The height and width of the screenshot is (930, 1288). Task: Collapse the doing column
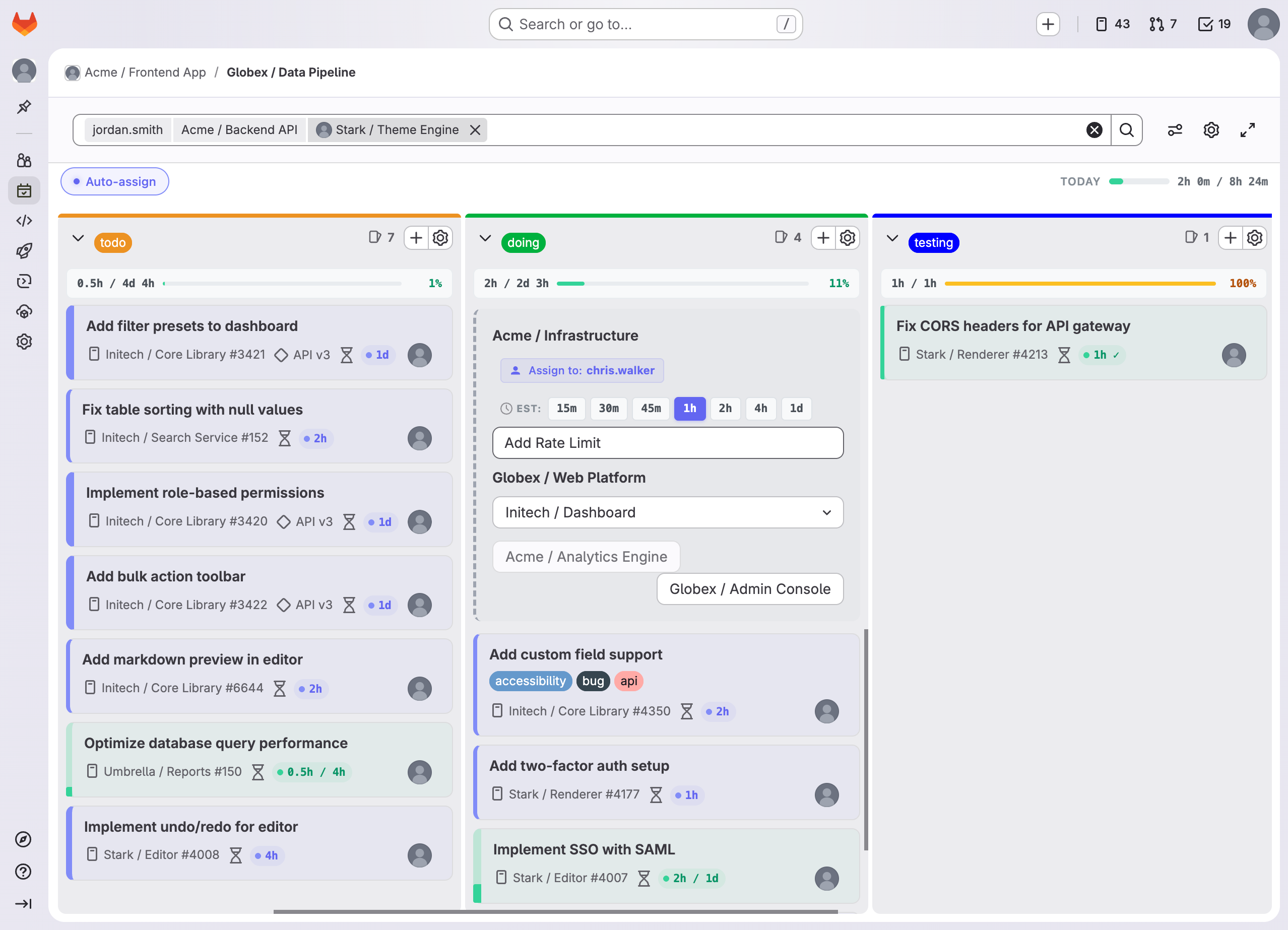(486, 238)
